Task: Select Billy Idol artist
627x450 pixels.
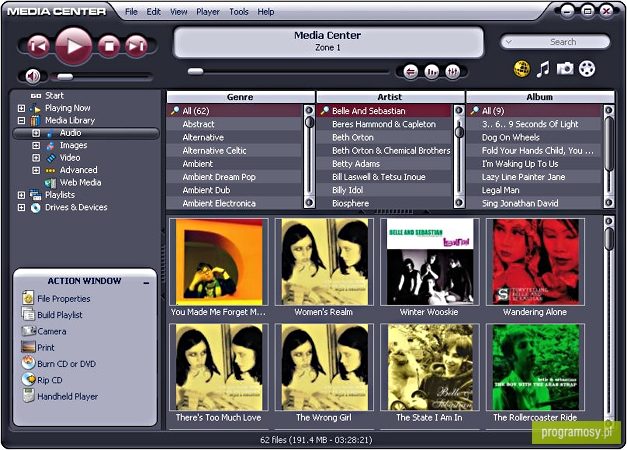Action: [x=384, y=190]
